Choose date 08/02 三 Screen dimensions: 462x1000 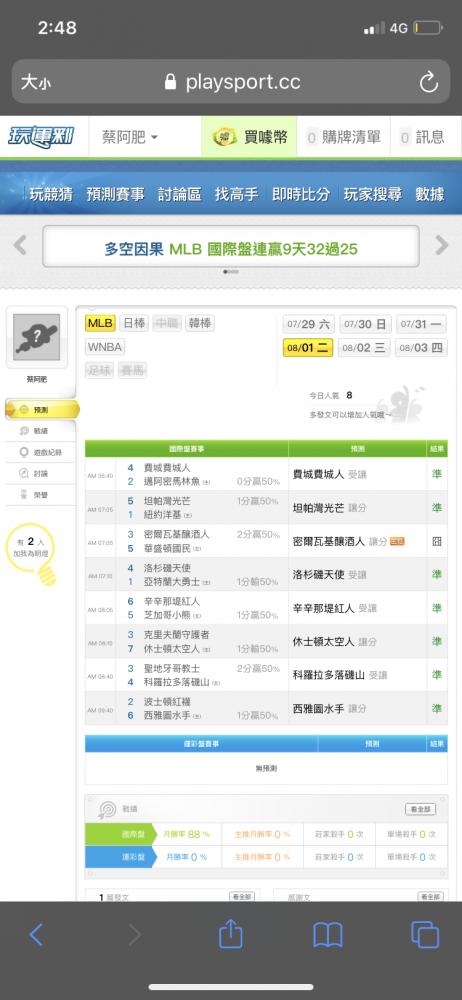click(364, 348)
